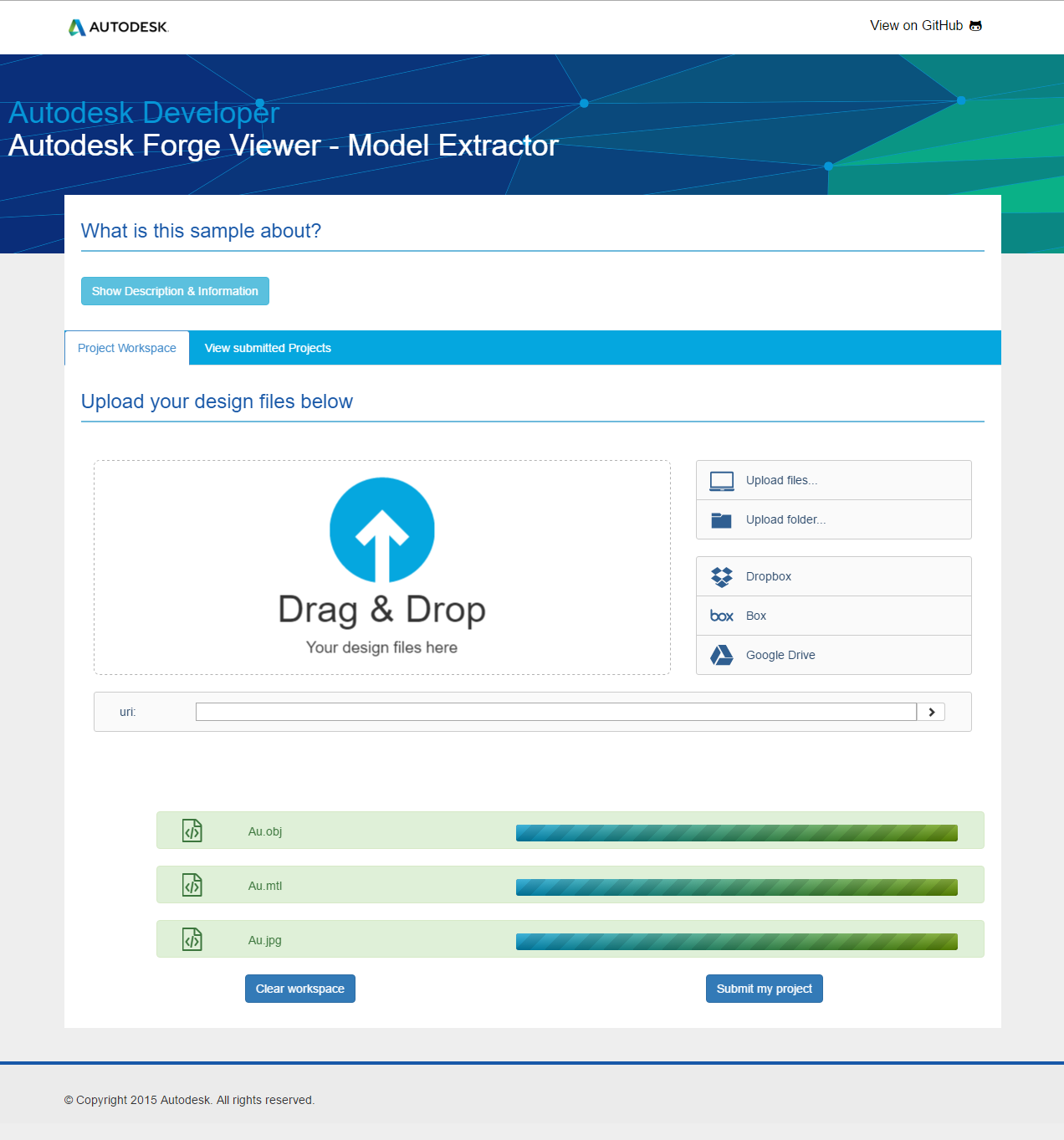Open View submitted Projects tab
1064x1140 pixels.
coord(268,348)
